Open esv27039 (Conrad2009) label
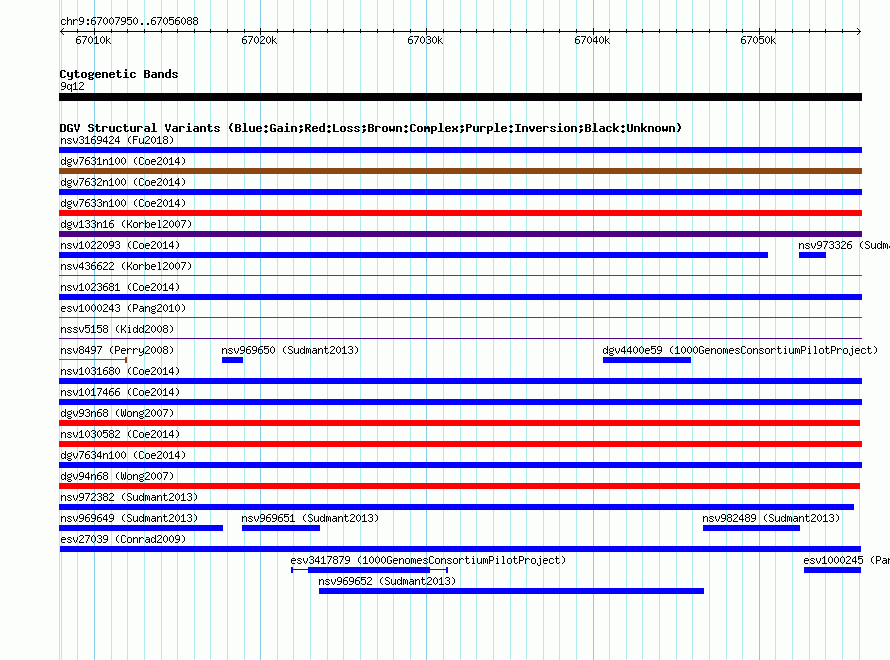 [123, 539]
